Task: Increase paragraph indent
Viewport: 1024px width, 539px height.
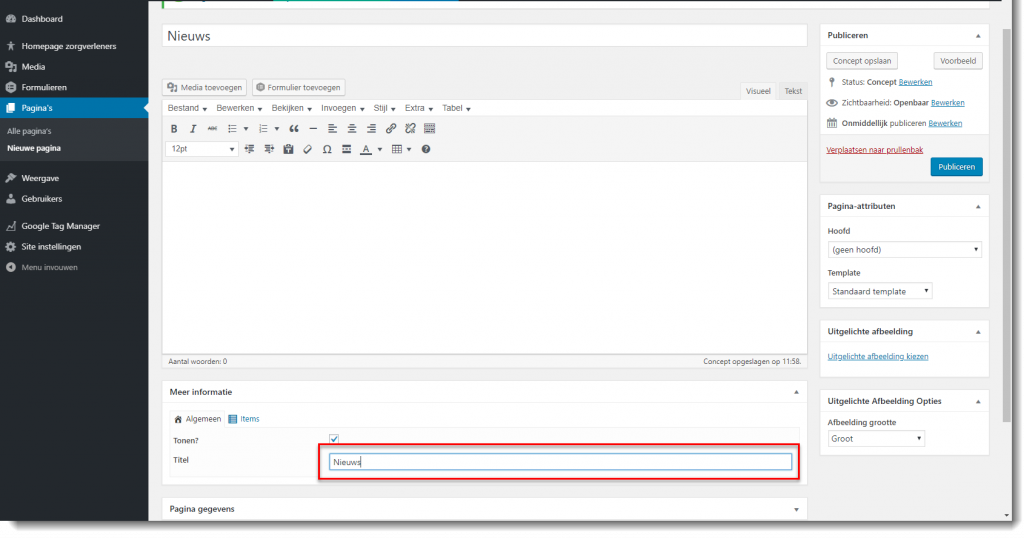Action: [269, 150]
